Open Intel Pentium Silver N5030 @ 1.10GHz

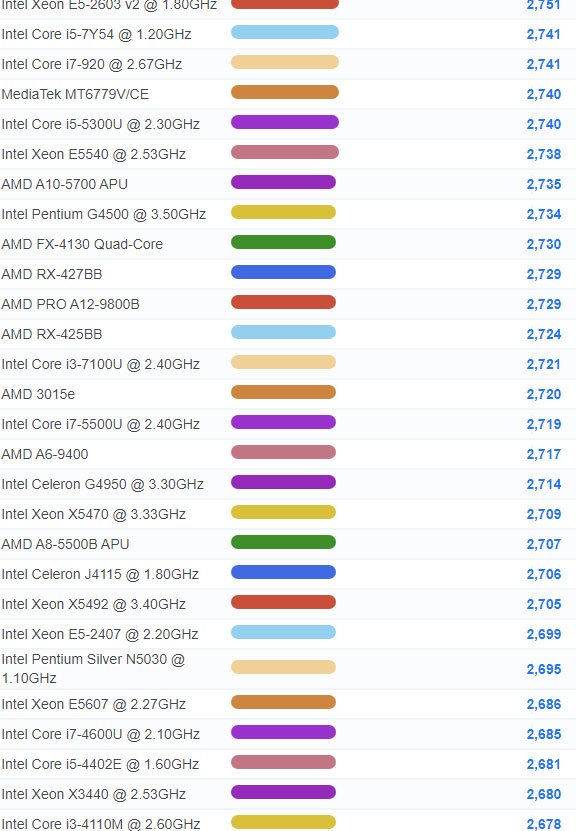pos(93,669)
